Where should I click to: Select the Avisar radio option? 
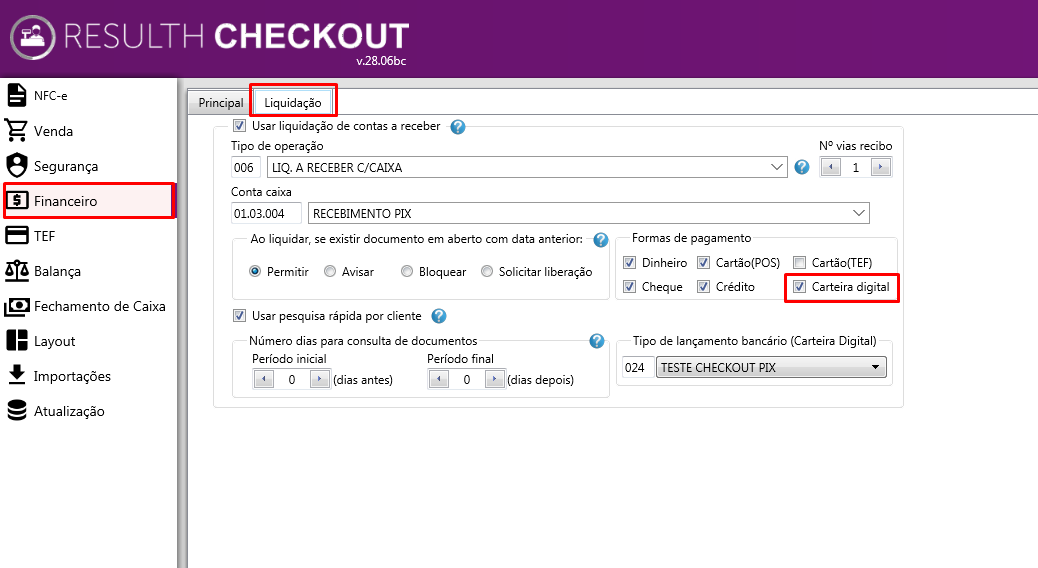point(330,271)
